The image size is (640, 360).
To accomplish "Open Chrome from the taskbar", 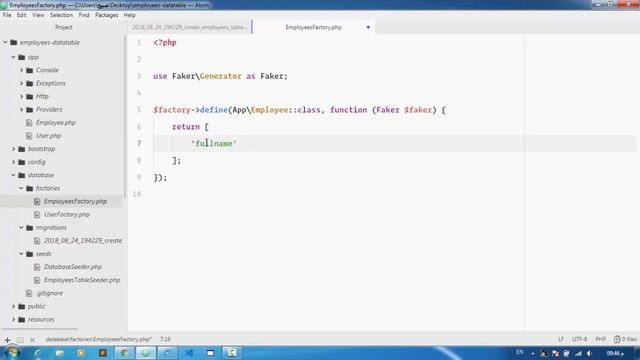I will pos(124,353).
